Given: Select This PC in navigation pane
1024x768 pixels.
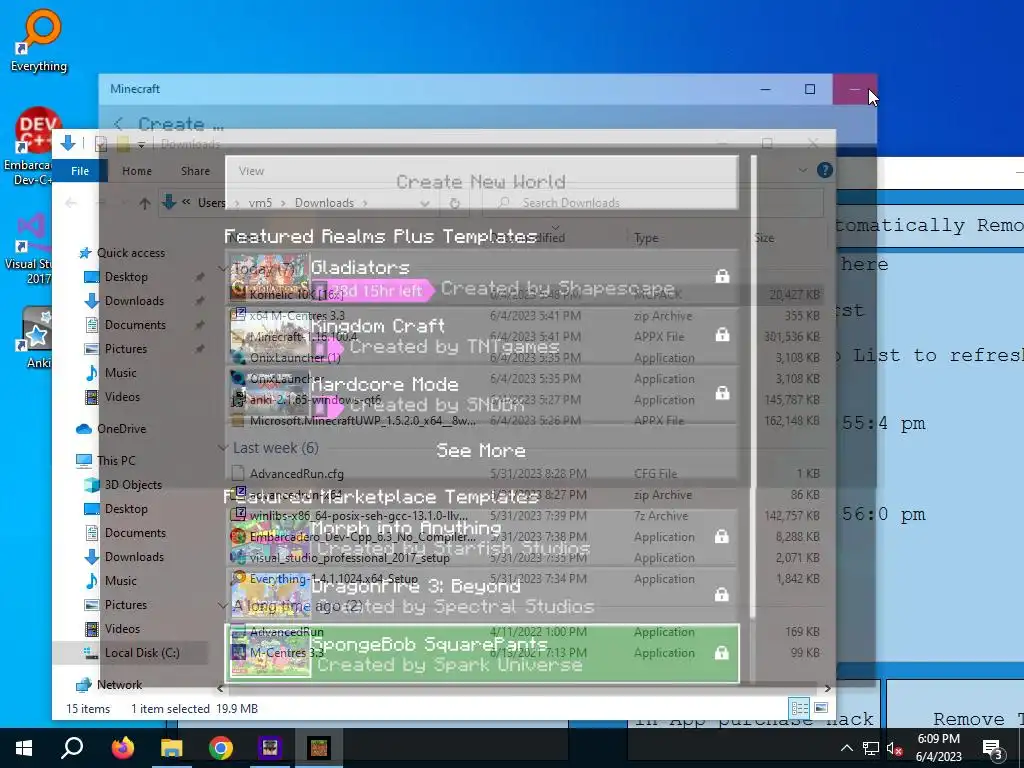Looking at the screenshot, I should click(x=116, y=460).
